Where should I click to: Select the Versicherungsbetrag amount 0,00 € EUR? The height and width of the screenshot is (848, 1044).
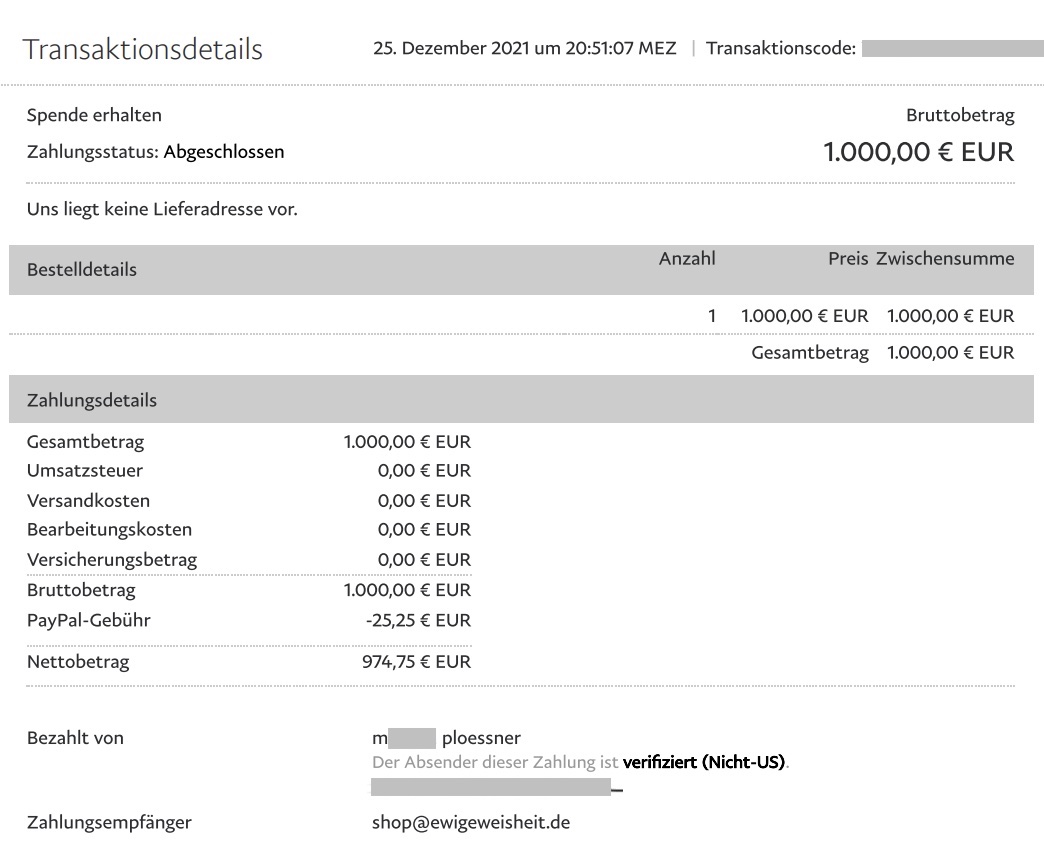[x=424, y=560]
